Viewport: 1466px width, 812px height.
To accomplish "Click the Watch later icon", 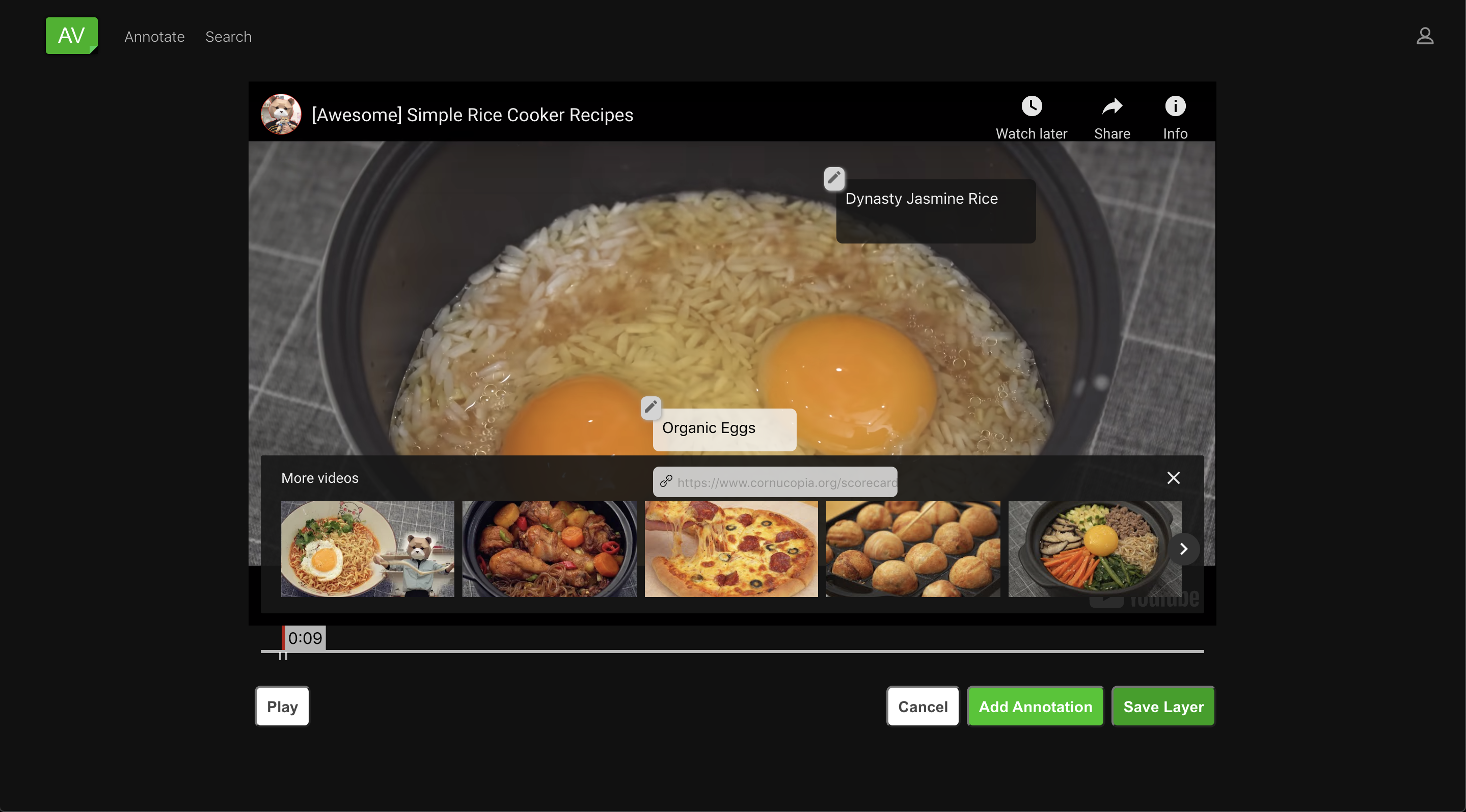I will click(x=1031, y=106).
